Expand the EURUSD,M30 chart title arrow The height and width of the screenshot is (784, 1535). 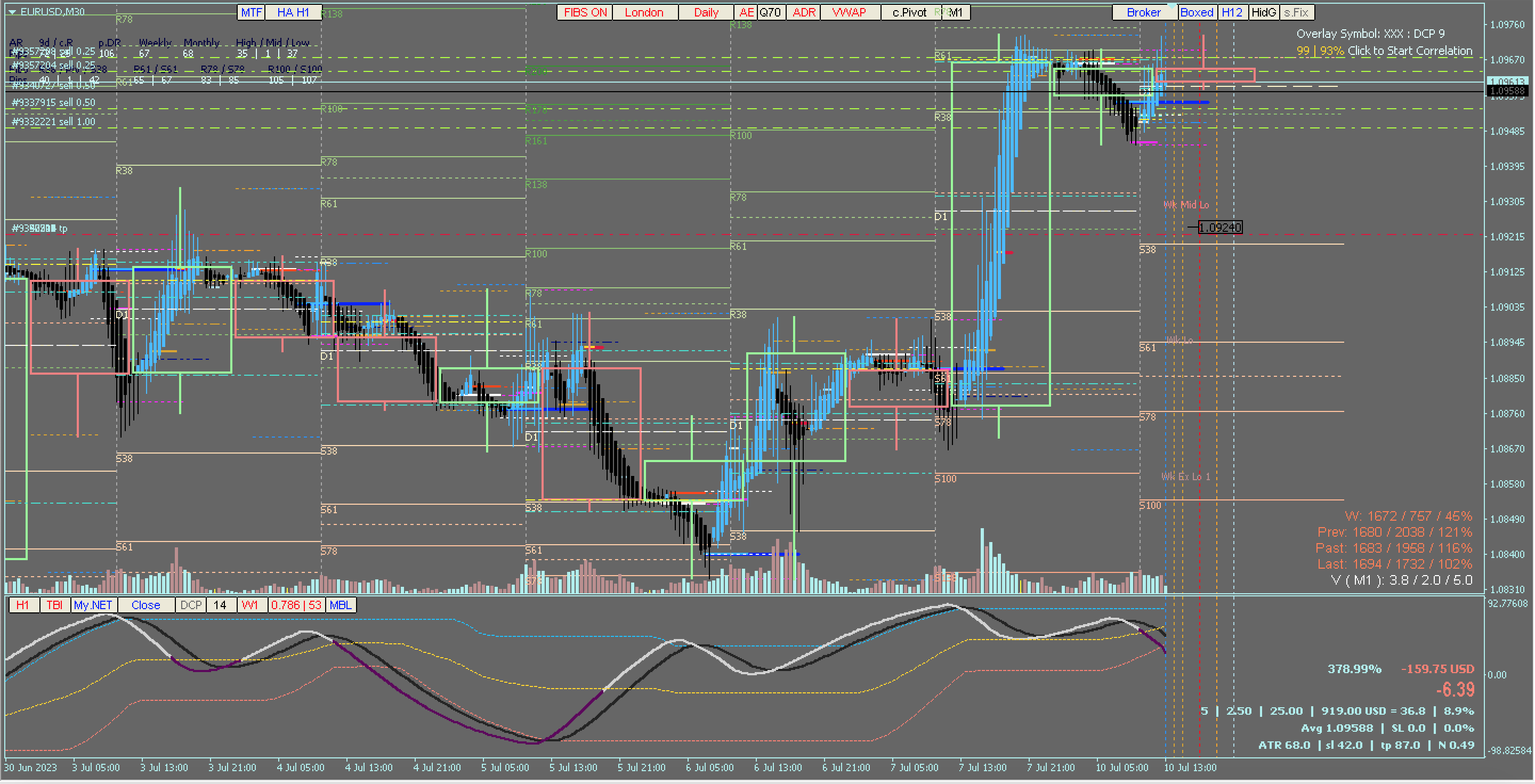(x=12, y=11)
